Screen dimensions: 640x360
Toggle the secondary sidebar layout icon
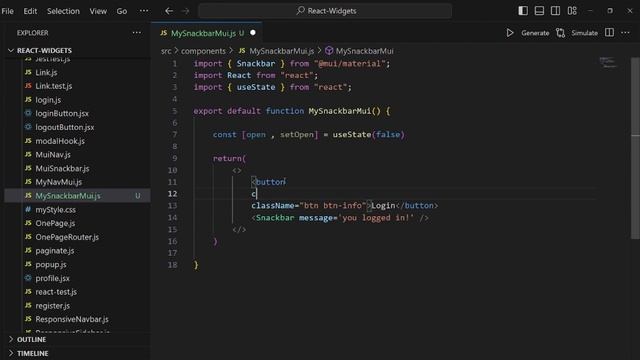[x=556, y=11]
